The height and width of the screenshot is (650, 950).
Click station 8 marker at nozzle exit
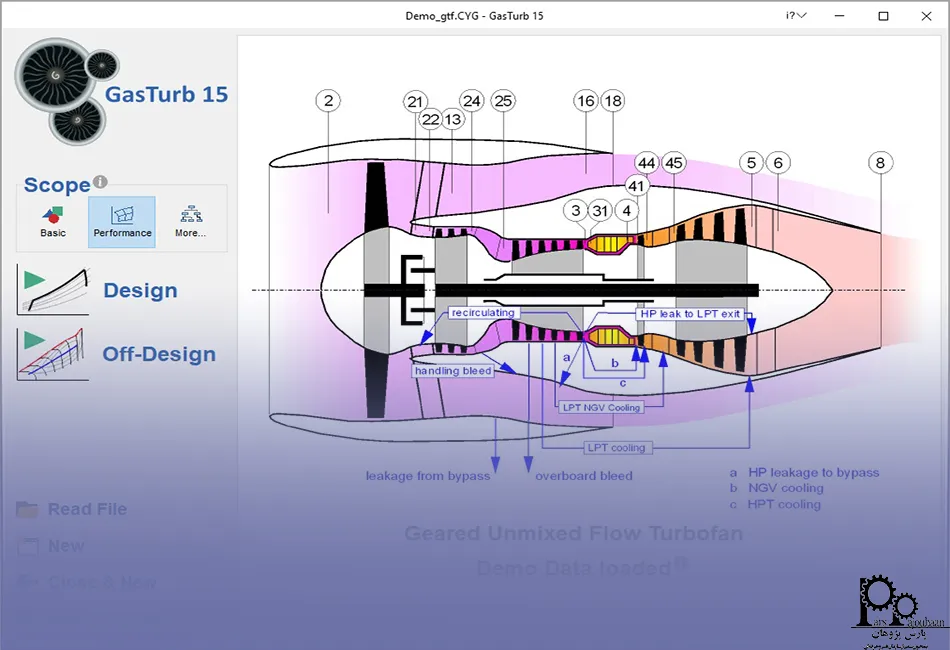880,162
